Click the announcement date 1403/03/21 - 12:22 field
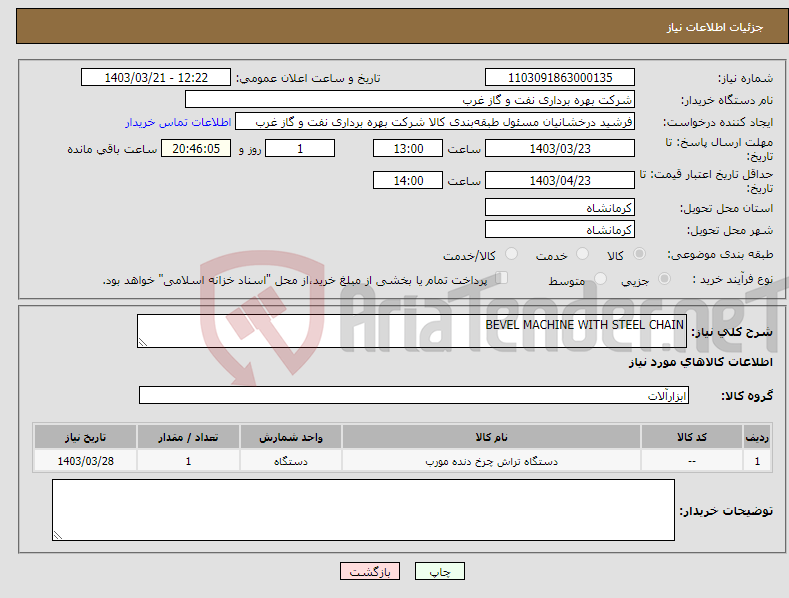The image size is (789, 598). click(x=156, y=78)
